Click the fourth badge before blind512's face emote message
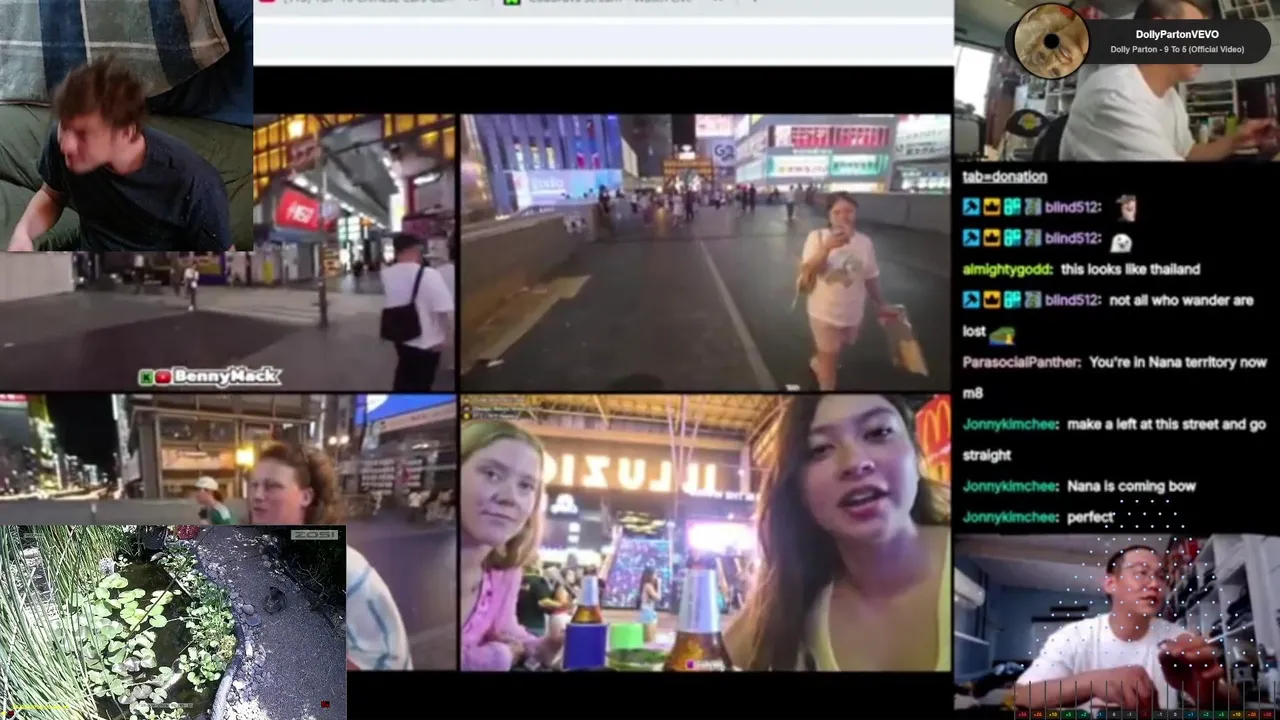This screenshot has width=1280, height=720. tap(1032, 207)
